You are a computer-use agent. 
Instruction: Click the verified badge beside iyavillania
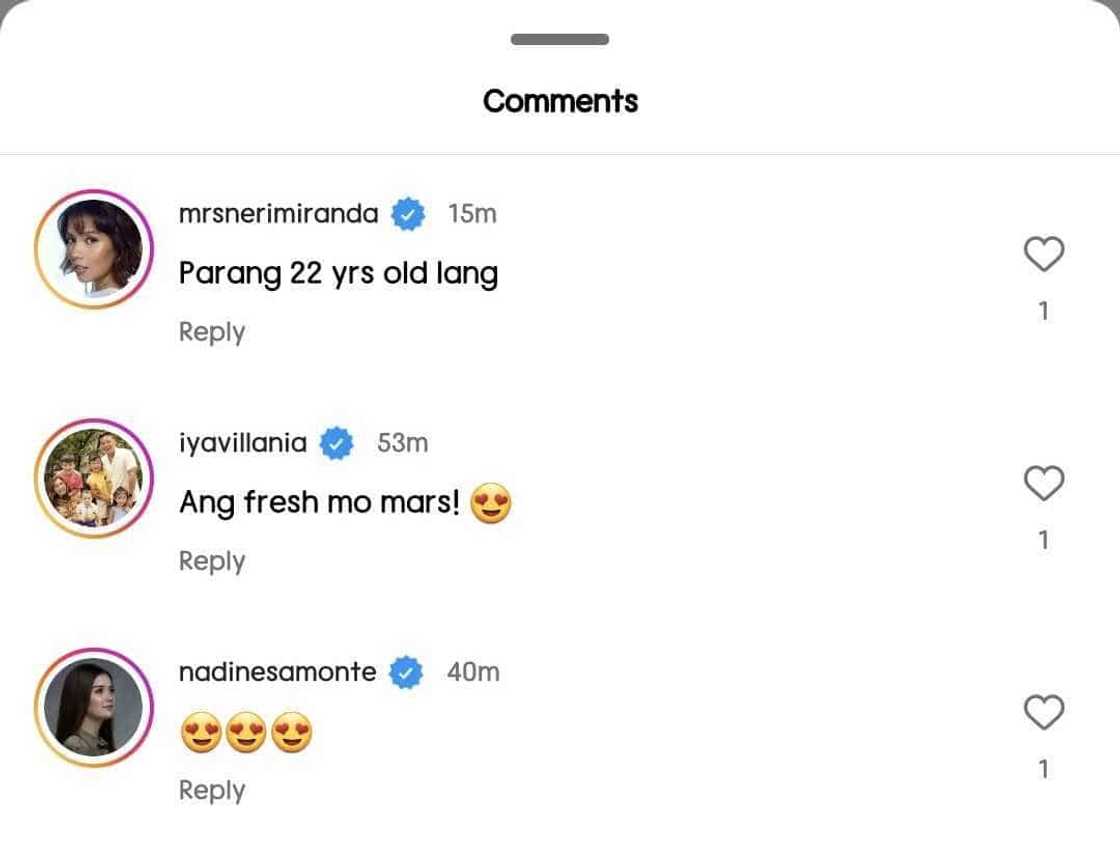336,443
